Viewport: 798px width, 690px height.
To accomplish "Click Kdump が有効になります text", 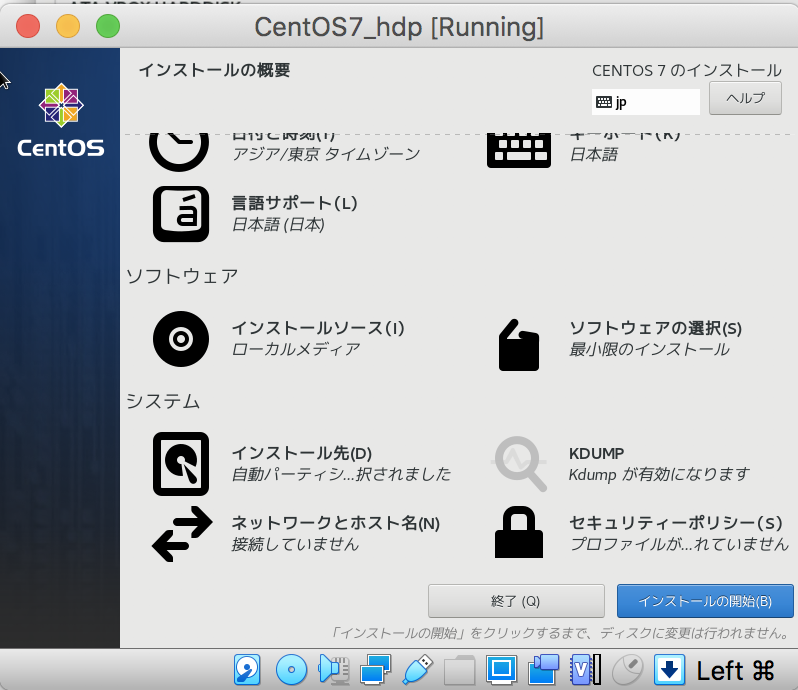I will tap(659, 474).
